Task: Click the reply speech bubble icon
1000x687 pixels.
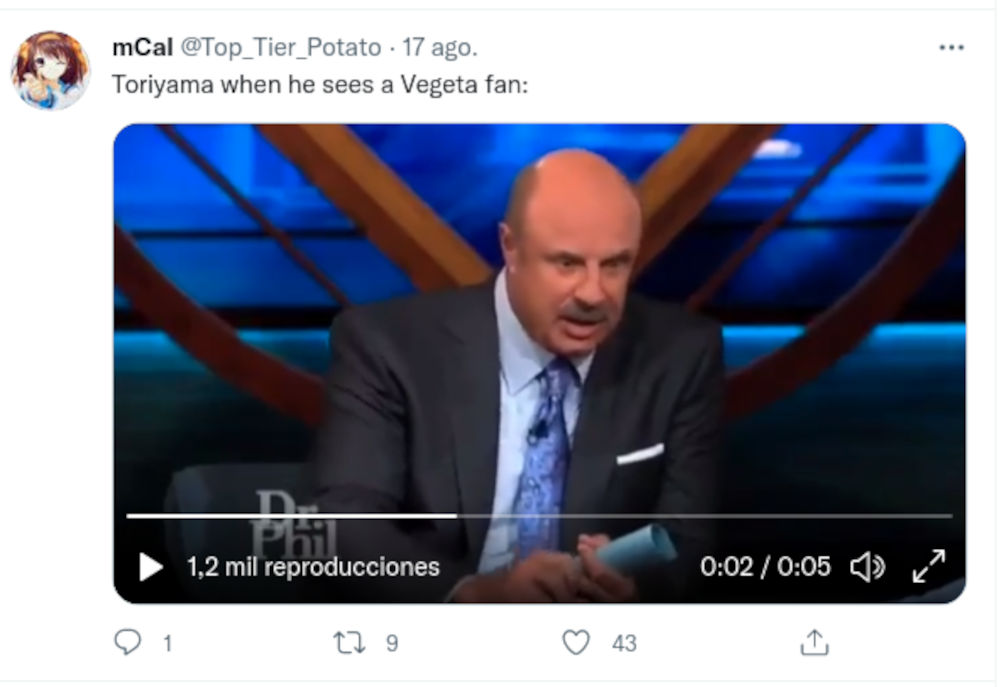Action: [x=128, y=642]
